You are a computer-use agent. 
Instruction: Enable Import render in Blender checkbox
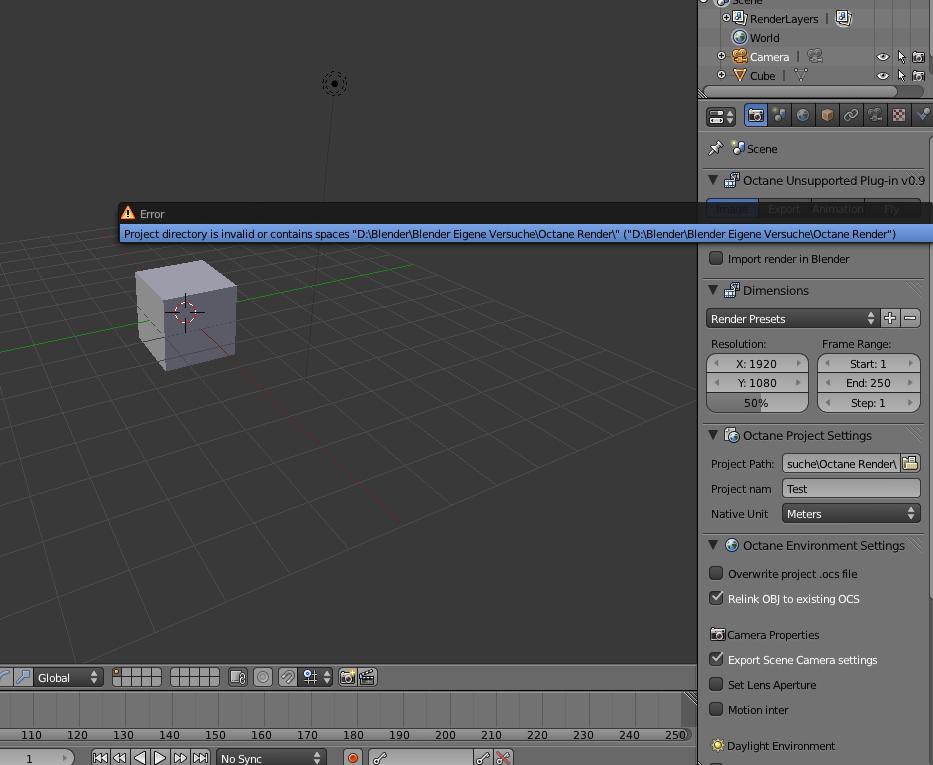click(716, 258)
